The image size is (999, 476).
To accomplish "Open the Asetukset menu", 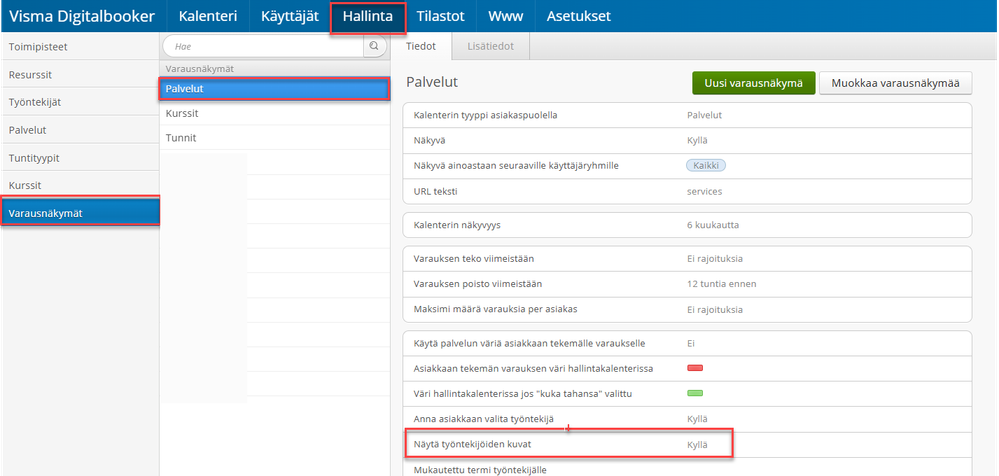I will click(x=579, y=16).
